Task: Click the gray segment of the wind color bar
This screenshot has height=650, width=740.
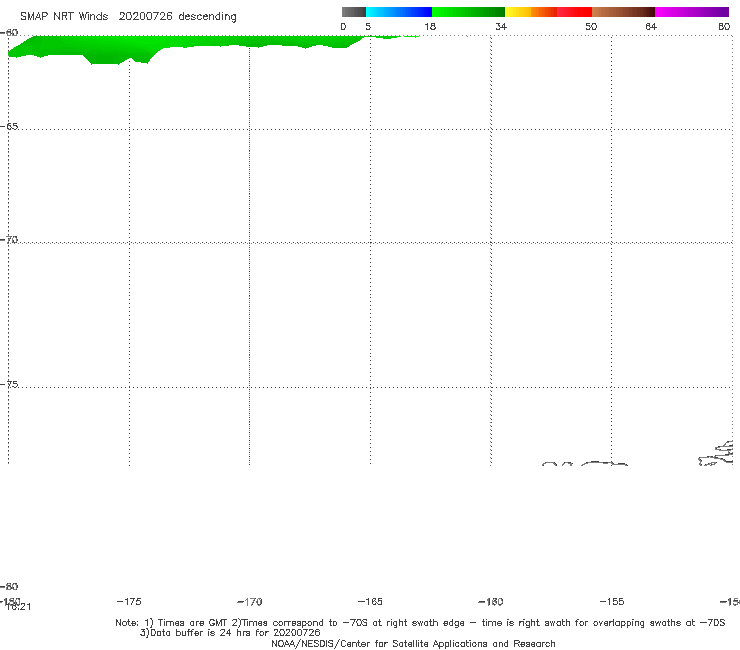Action: 353,12
